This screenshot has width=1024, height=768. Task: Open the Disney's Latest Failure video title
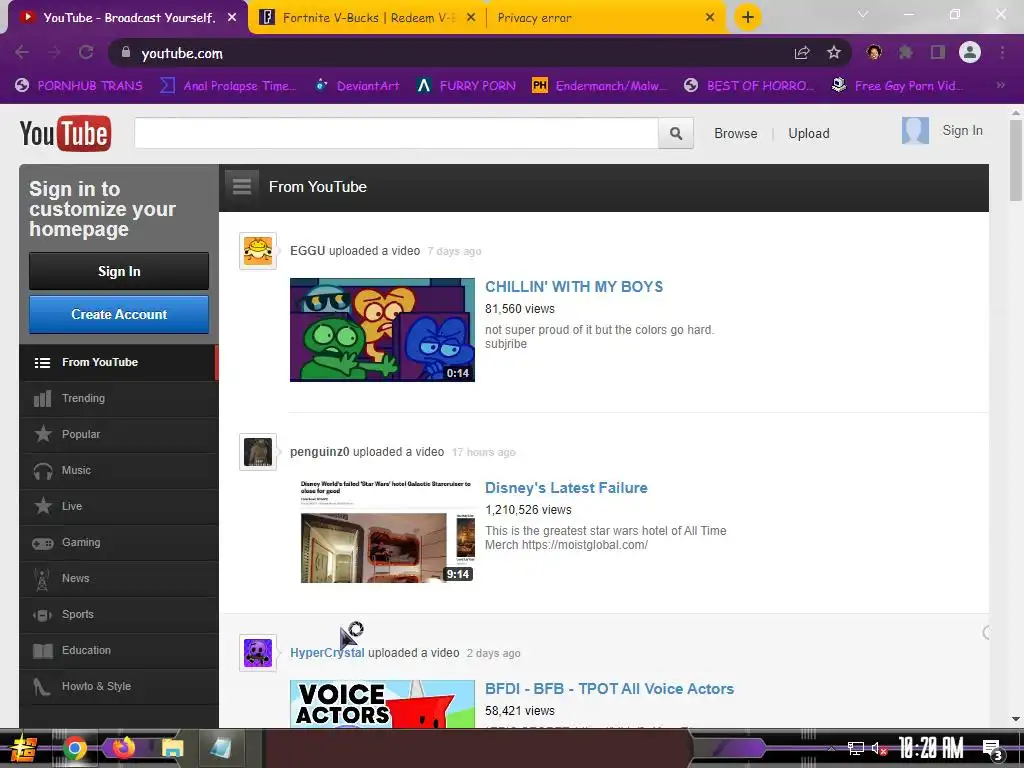click(x=566, y=488)
